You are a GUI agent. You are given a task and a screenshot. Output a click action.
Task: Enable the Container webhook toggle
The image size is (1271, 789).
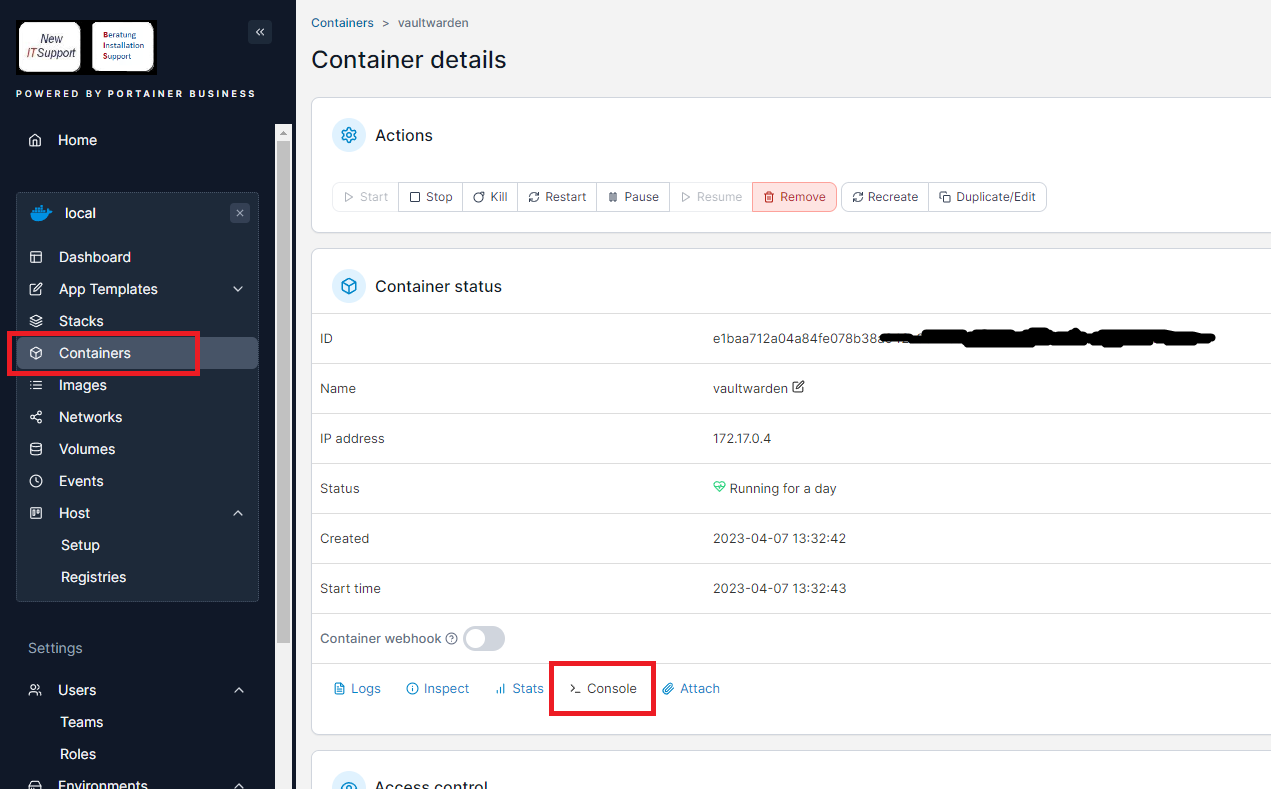coord(484,638)
